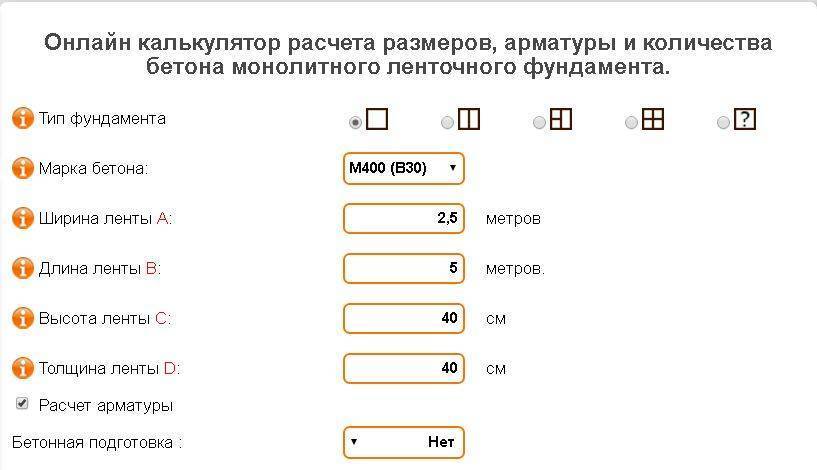Click the question-mark custom foundation icon
The width and height of the screenshot is (817, 470).
pos(745,119)
